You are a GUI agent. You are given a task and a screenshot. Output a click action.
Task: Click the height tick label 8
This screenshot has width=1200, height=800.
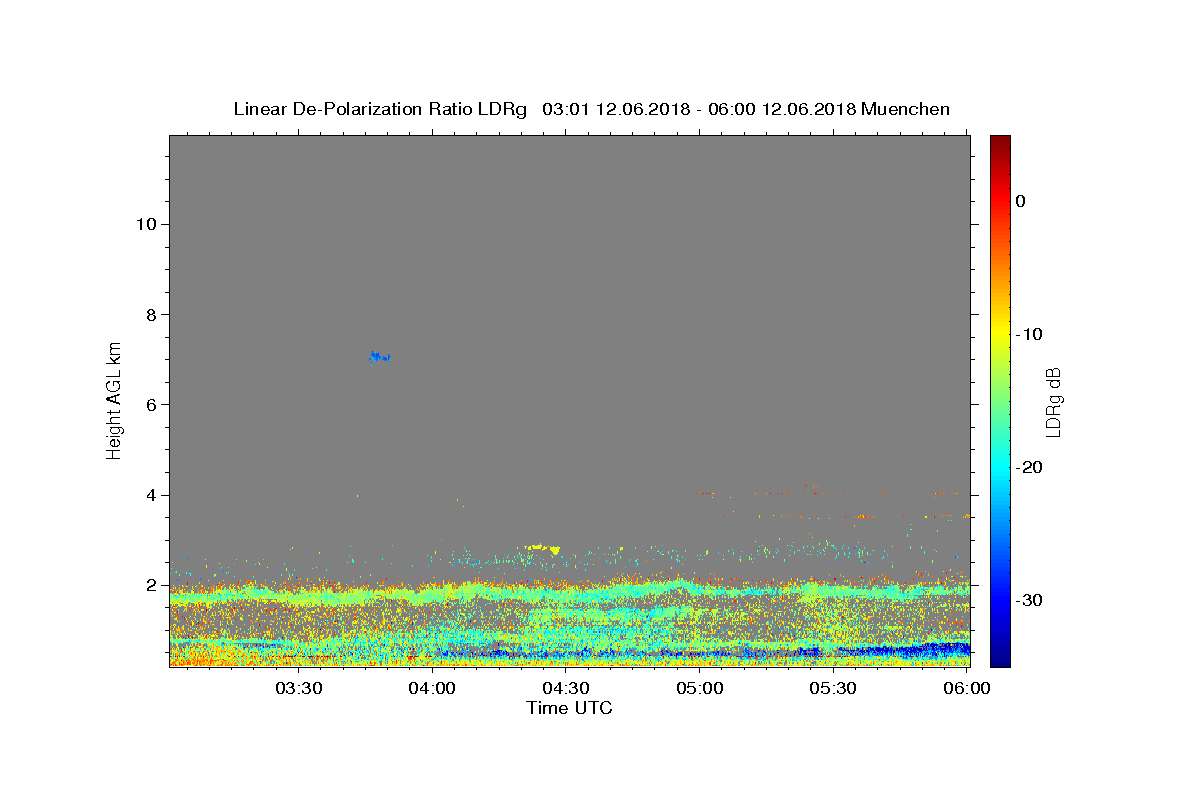(x=151, y=314)
